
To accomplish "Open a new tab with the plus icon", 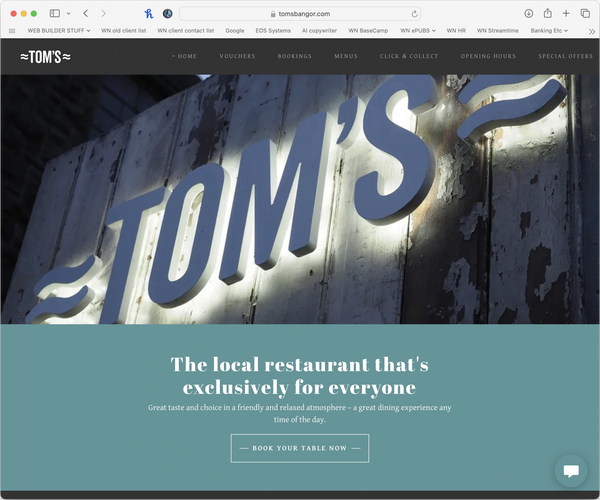I will coord(566,13).
